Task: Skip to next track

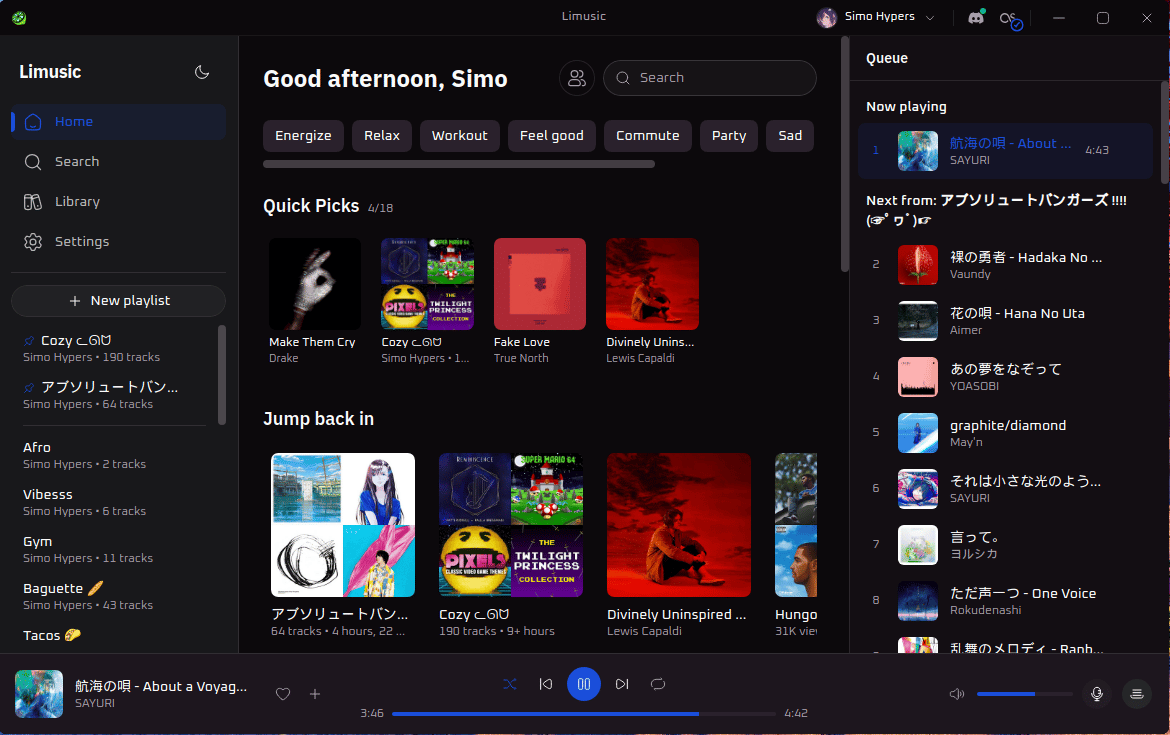Action: pos(622,684)
